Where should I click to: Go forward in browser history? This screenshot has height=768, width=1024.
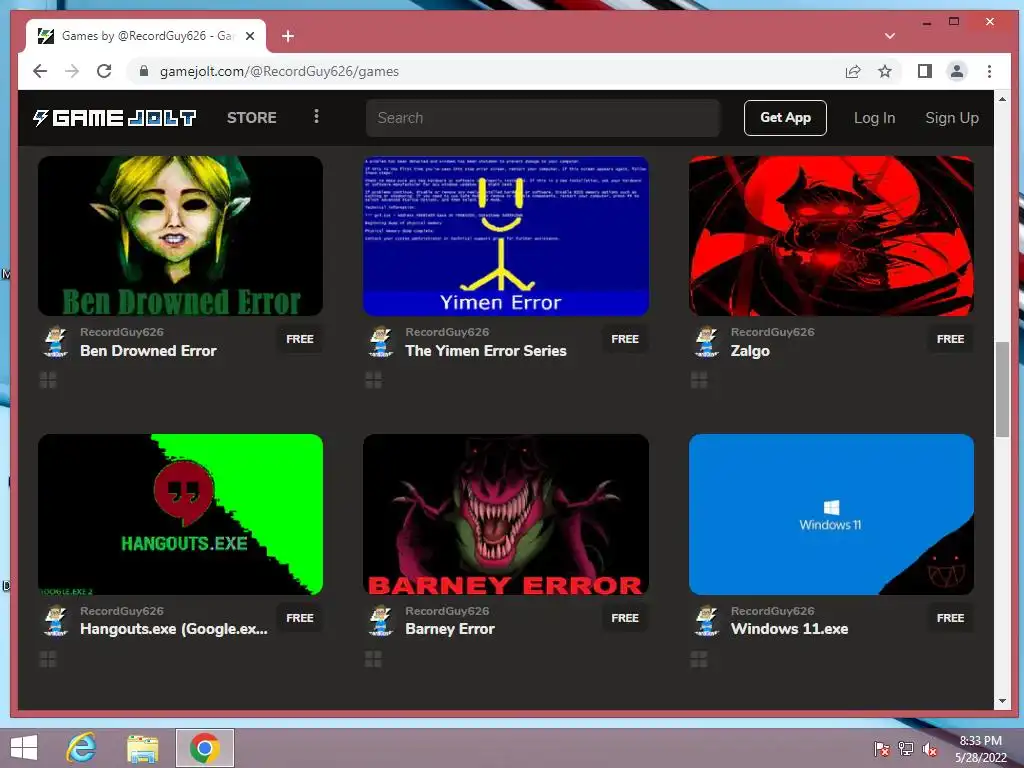(72, 71)
